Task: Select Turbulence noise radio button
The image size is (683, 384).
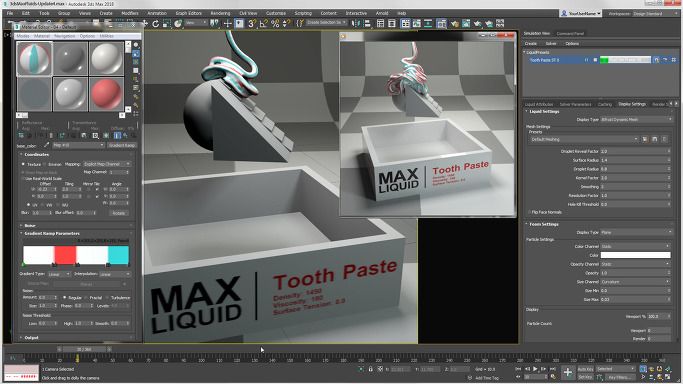Action: coord(107,298)
